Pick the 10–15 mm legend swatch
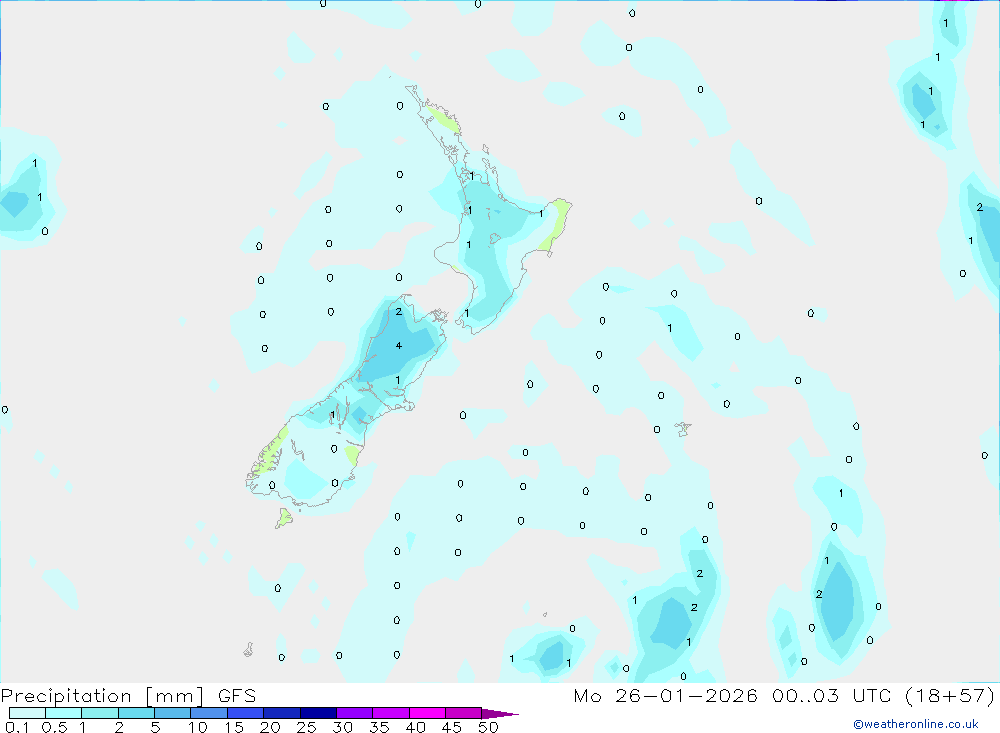Viewport: 1000px width, 733px height. (x=209, y=713)
